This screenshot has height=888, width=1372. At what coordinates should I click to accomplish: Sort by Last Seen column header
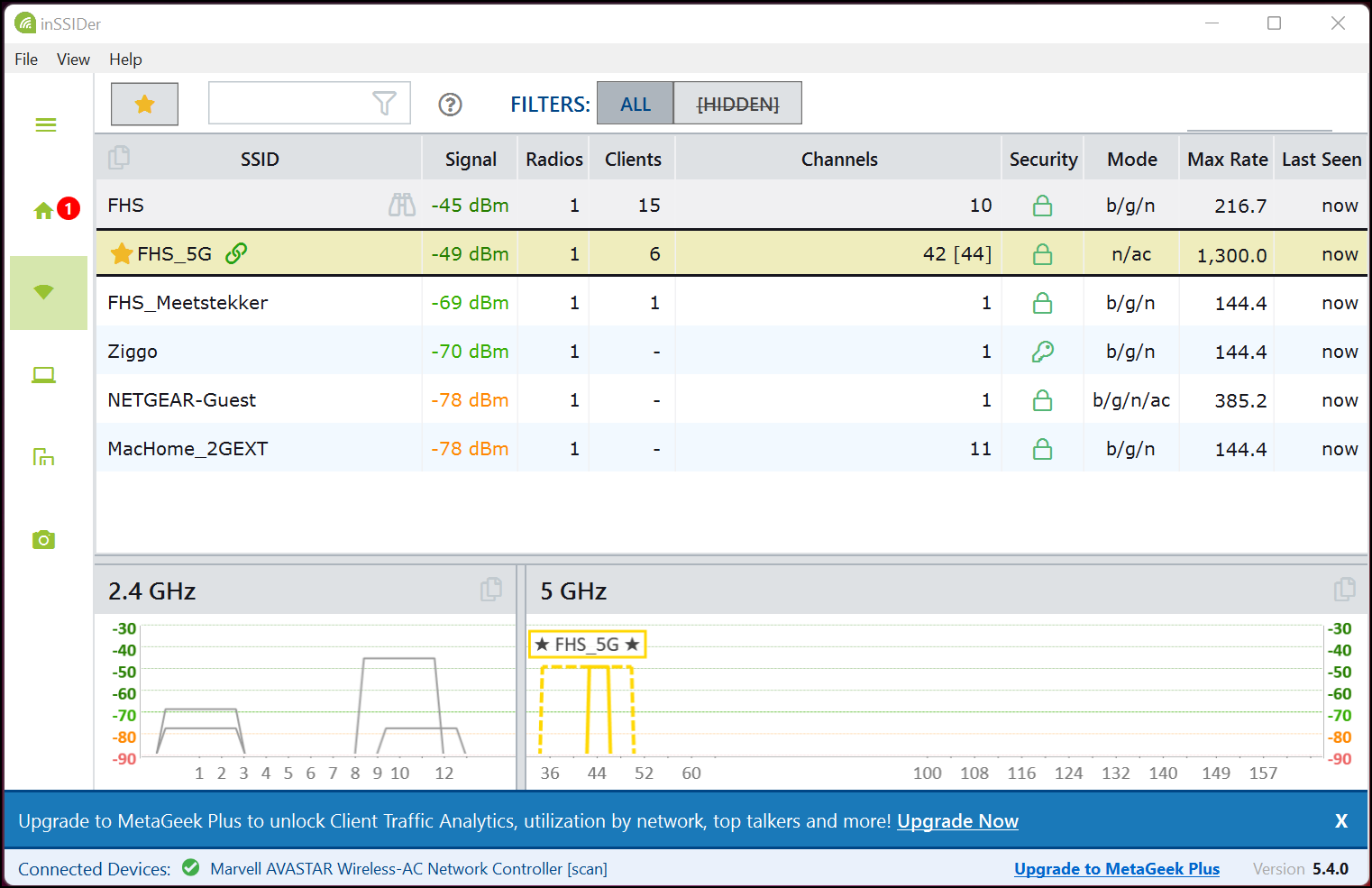click(1322, 159)
